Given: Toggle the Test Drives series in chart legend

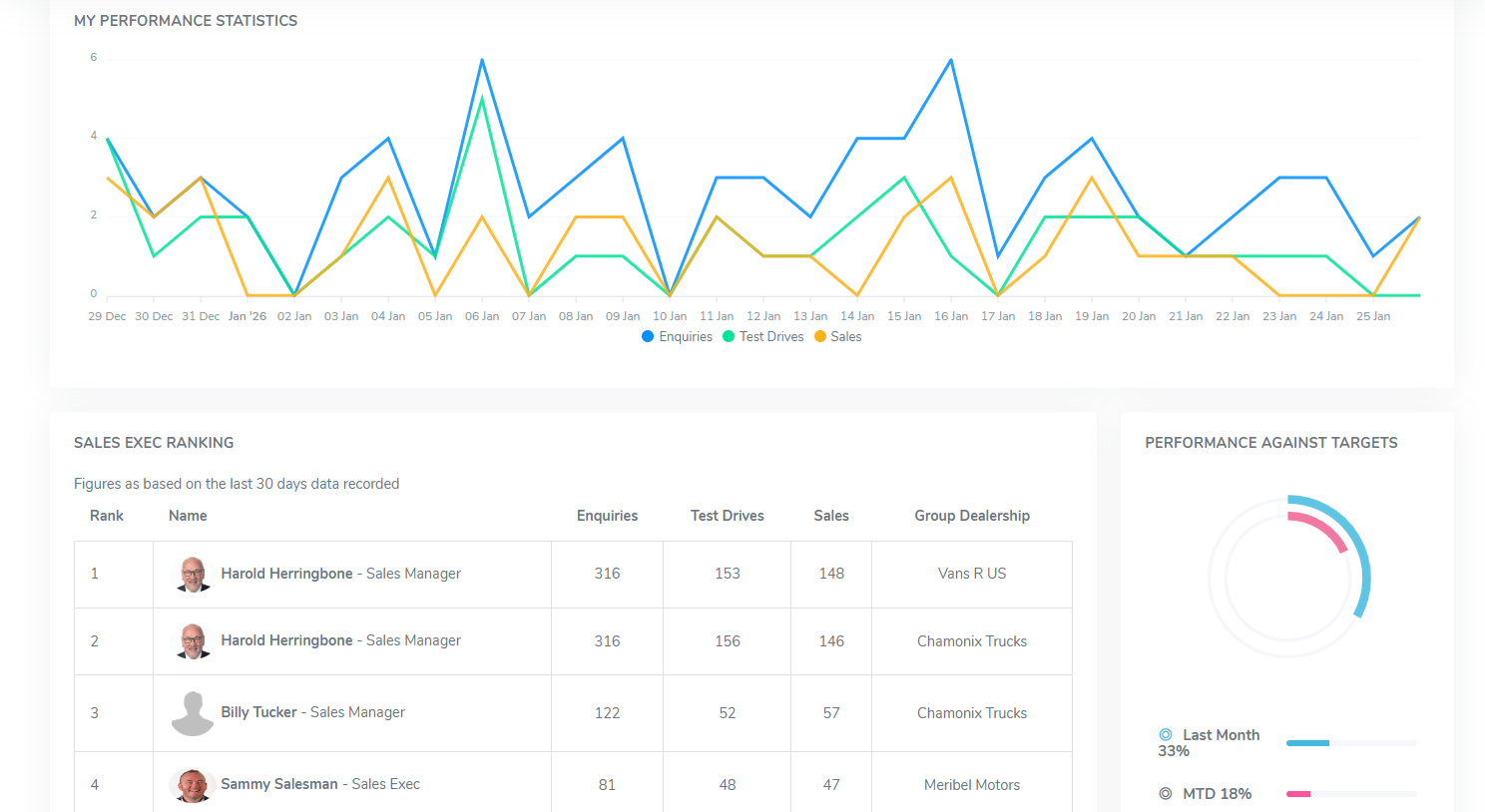Looking at the screenshot, I should pyautogui.click(x=763, y=337).
